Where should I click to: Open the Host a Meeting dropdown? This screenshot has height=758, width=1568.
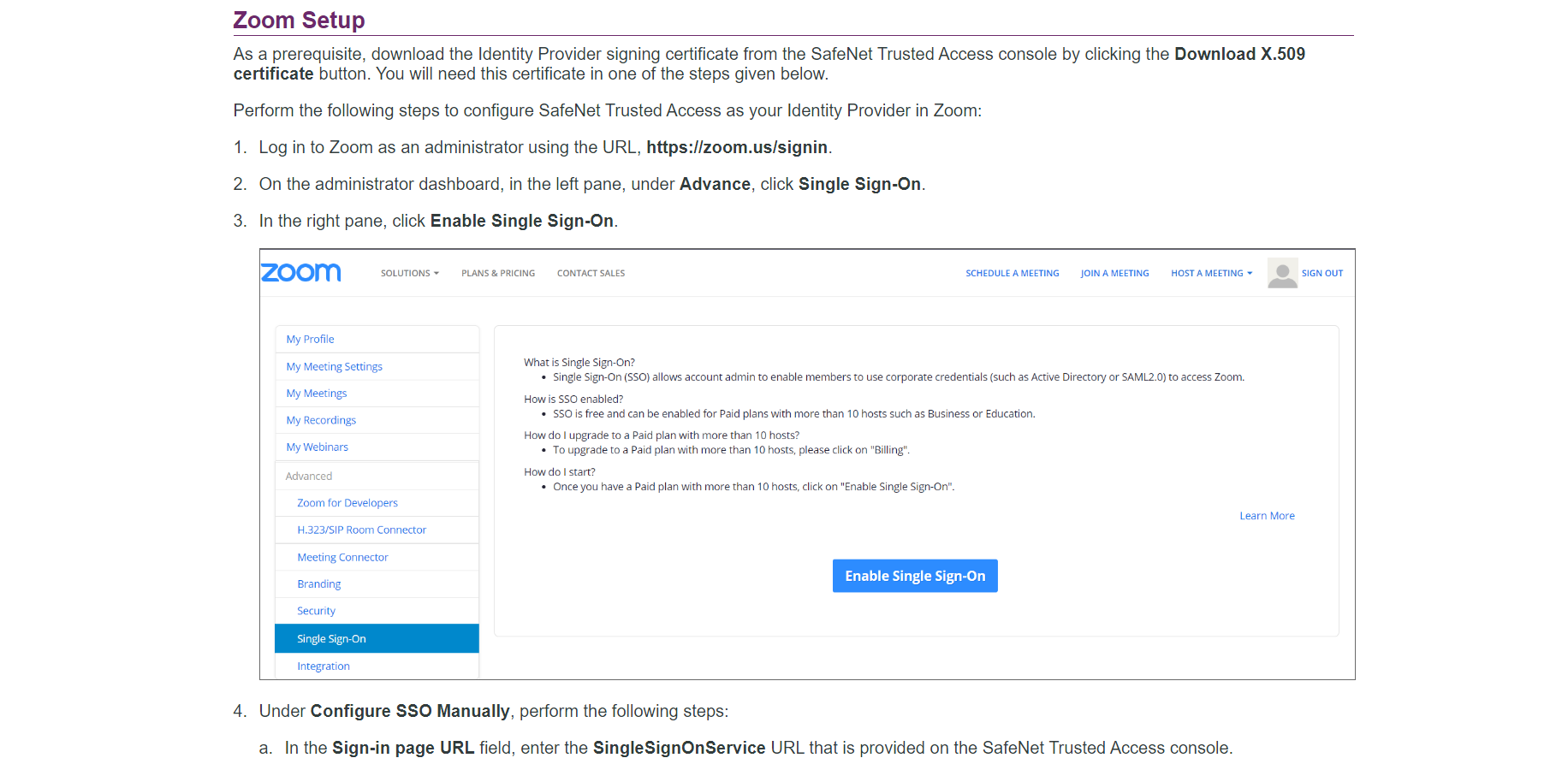[1211, 274]
